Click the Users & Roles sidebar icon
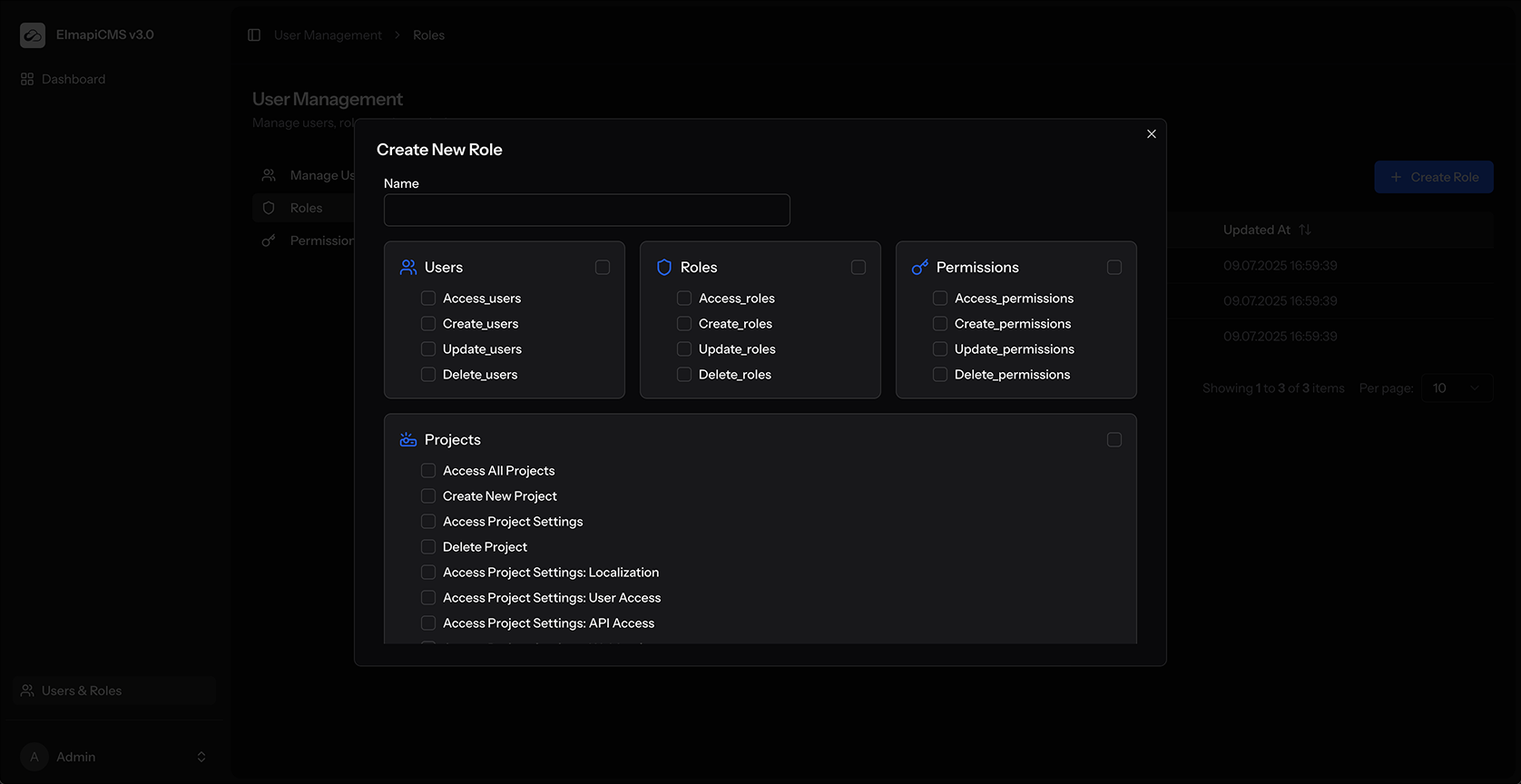Image resolution: width=1521 pixels, height=784 pixels. click(27, 691)
